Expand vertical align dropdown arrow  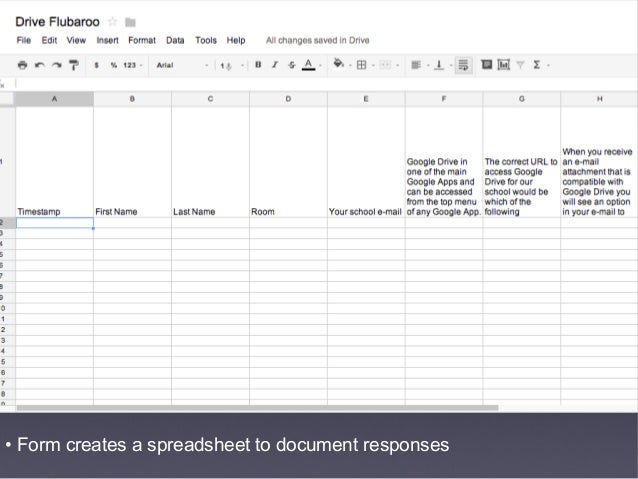point(450,66)
